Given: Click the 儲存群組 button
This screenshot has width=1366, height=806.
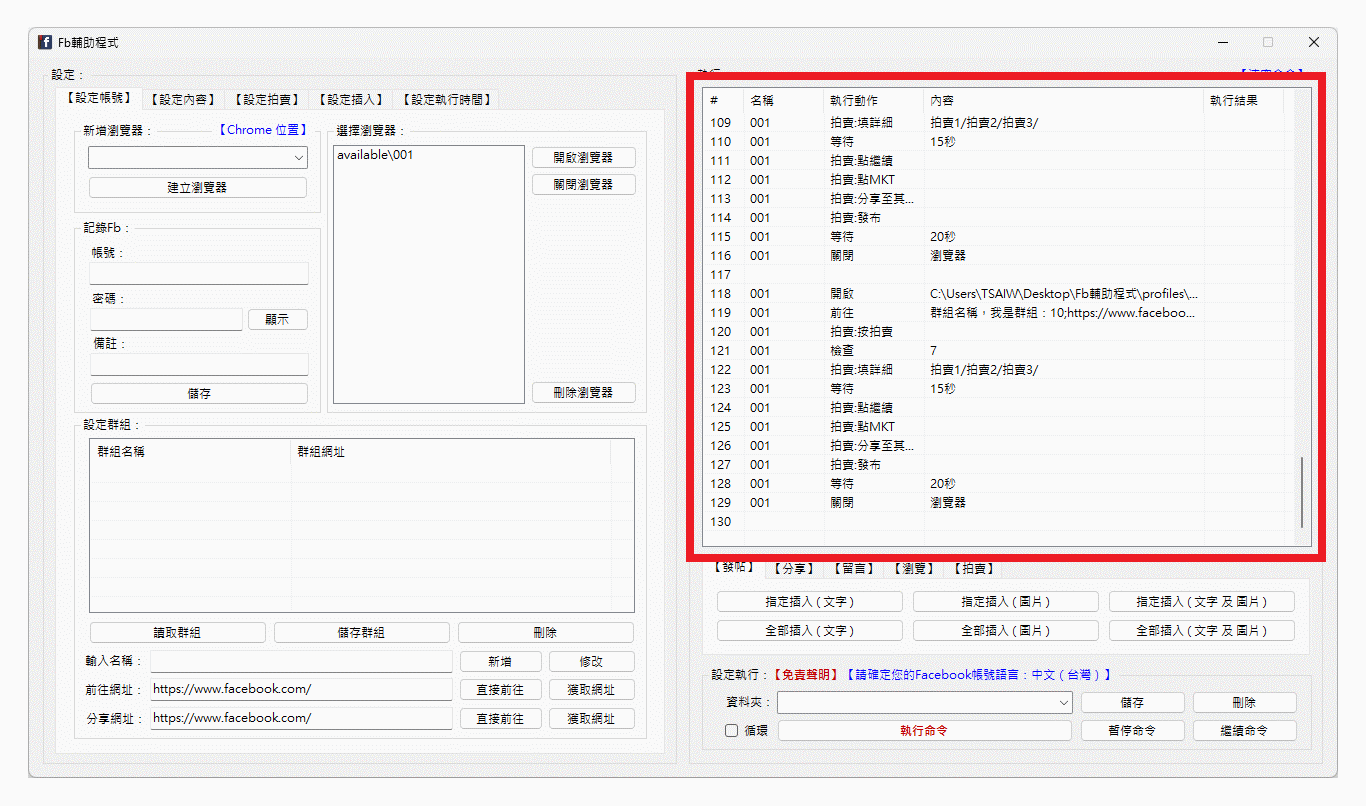Looking at the screenshot, I should [x=362, y=633].
